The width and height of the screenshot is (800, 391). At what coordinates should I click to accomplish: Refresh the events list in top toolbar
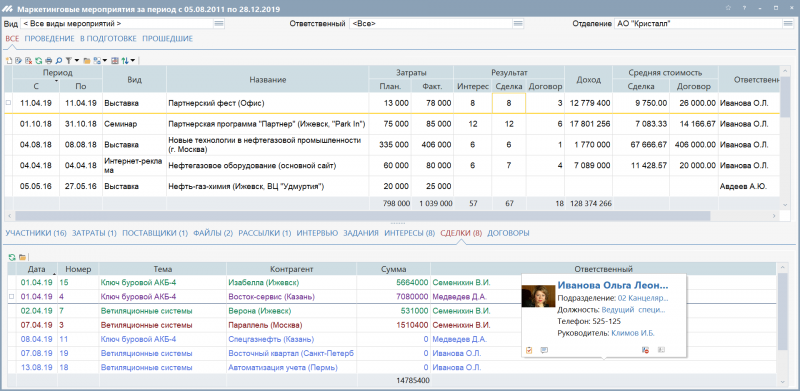(x=39, y=60)
